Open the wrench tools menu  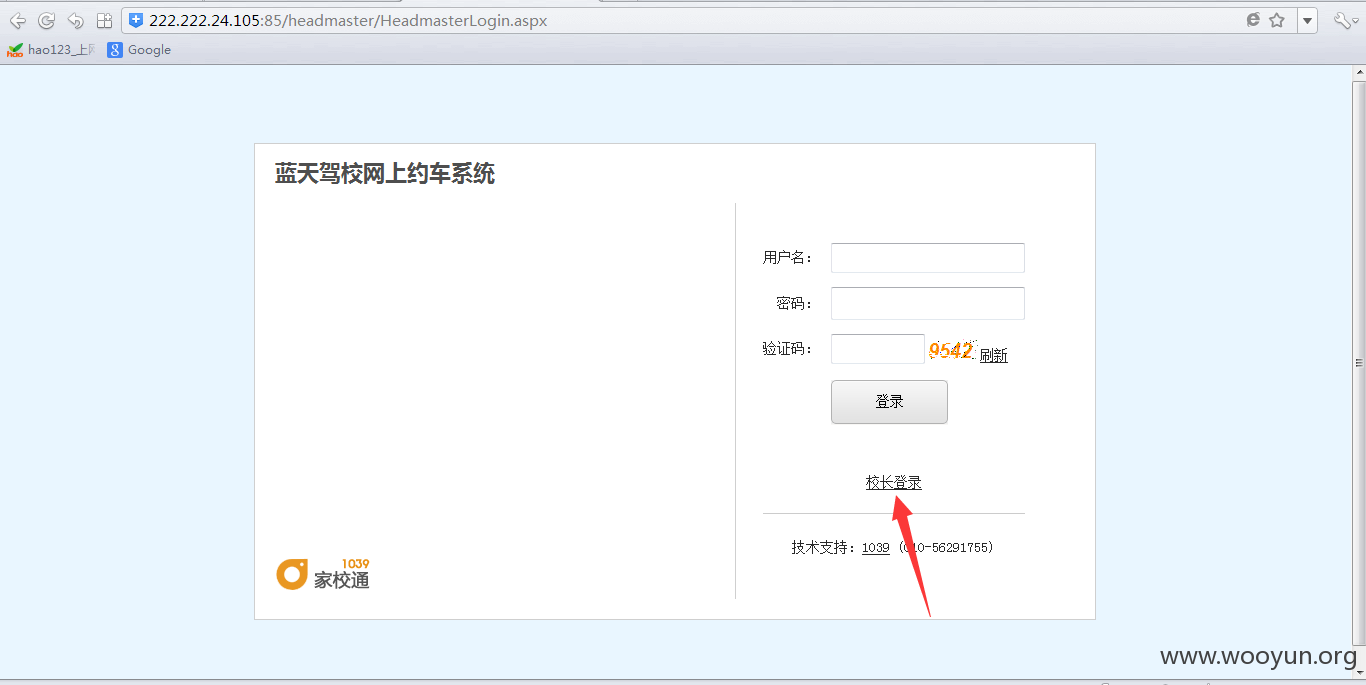pyautogui.click(x=1344, y=20)
